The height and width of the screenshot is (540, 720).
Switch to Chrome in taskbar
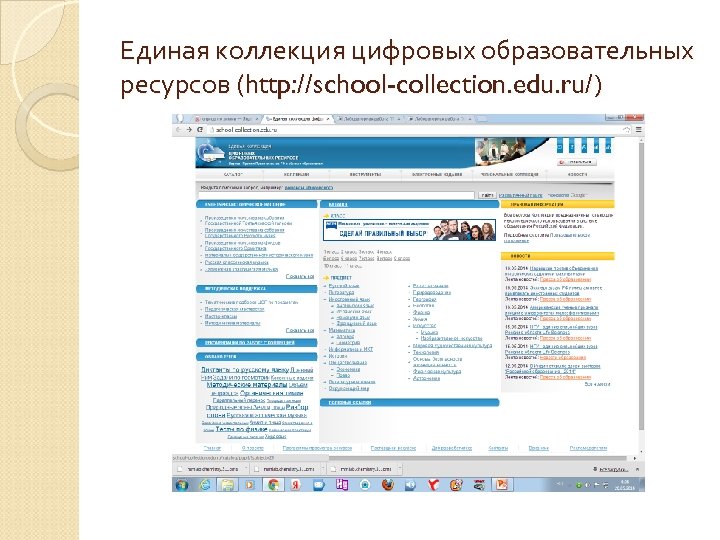pos(273,484)
